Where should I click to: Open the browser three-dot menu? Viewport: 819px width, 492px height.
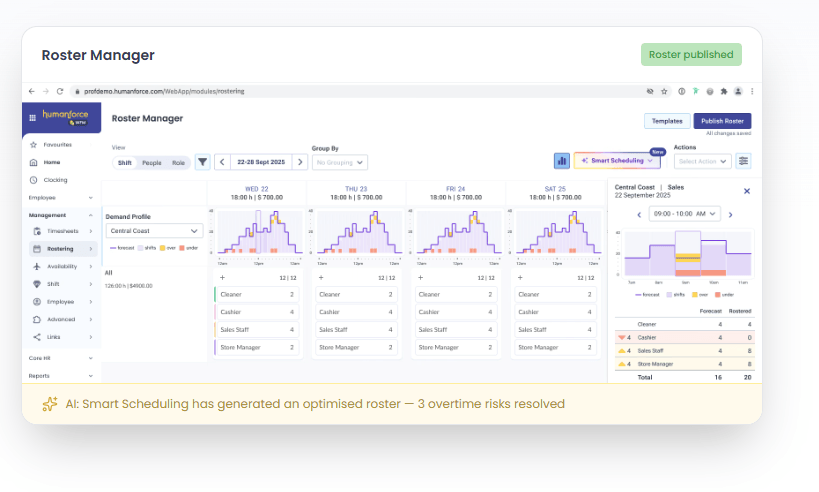pyautogui.click(x=752, y=91)
